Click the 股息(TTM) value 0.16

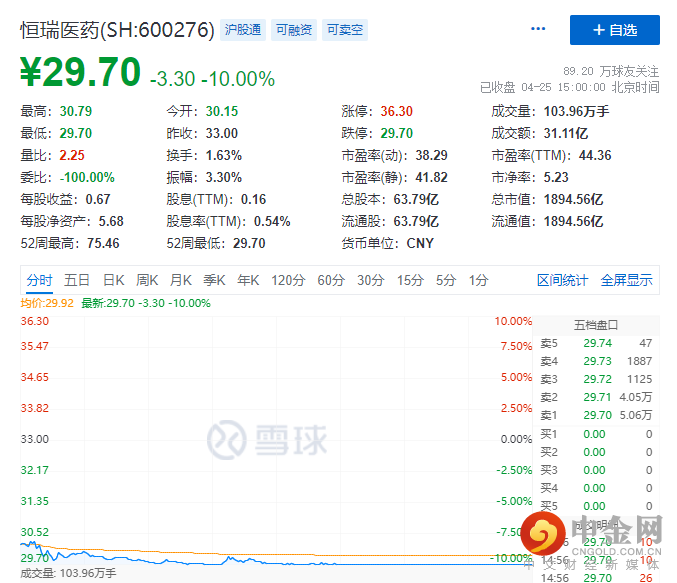tap(253, 200)
